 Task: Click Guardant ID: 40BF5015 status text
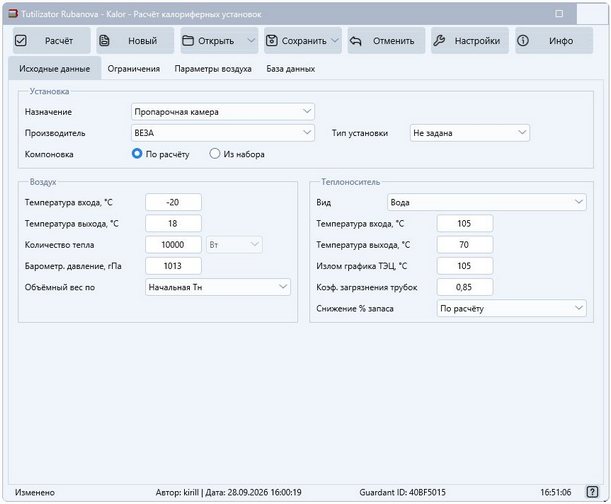coord(402,492)
